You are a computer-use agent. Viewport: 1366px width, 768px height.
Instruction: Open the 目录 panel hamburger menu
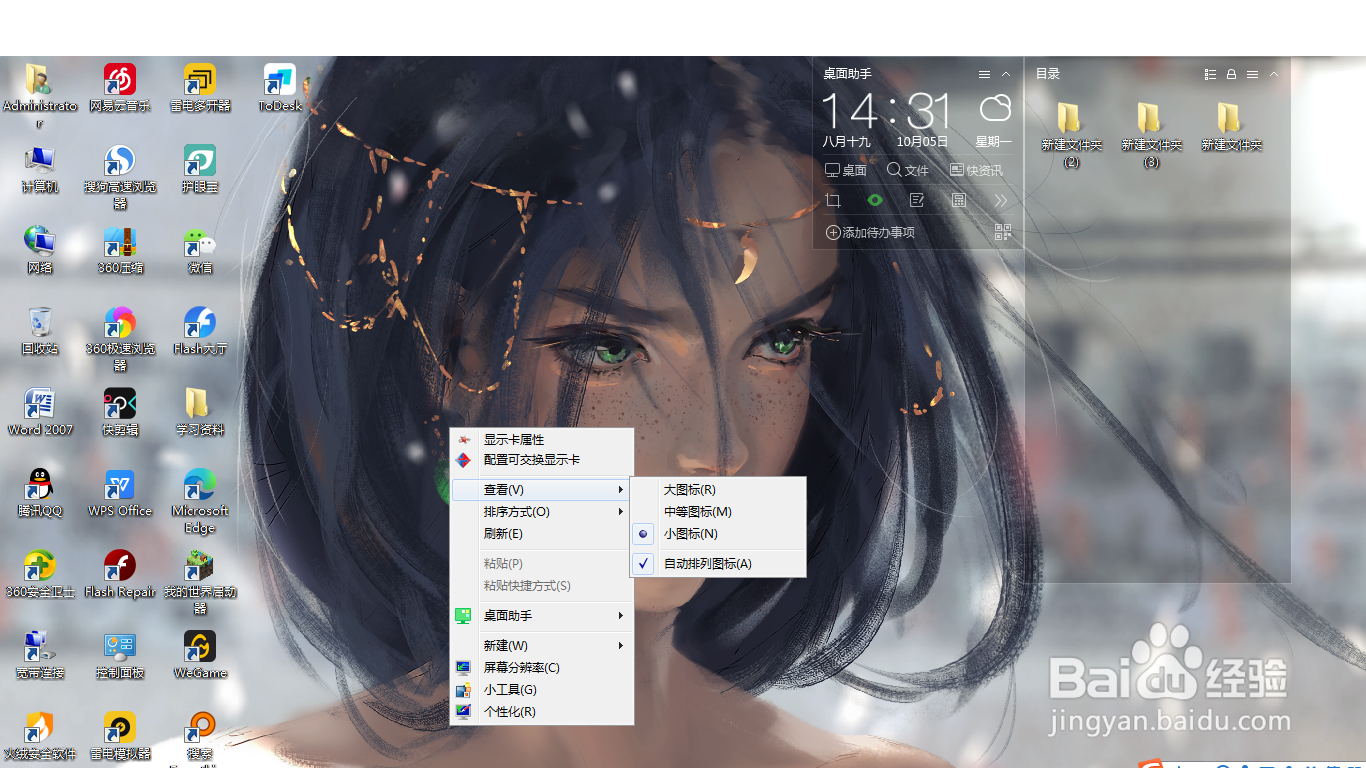click(x=1252, y=74)
